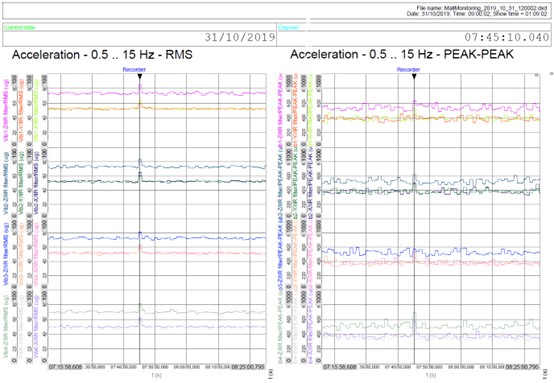Click the small circle icon beside the PEAK-PEAK chart
This screenshot has height=383, width=554.
coord(536,75)
